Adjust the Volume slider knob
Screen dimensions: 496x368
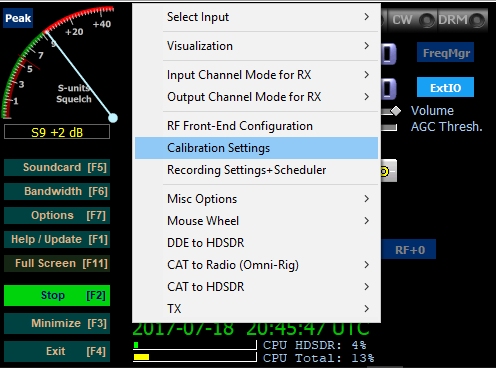tap(396, 111)
